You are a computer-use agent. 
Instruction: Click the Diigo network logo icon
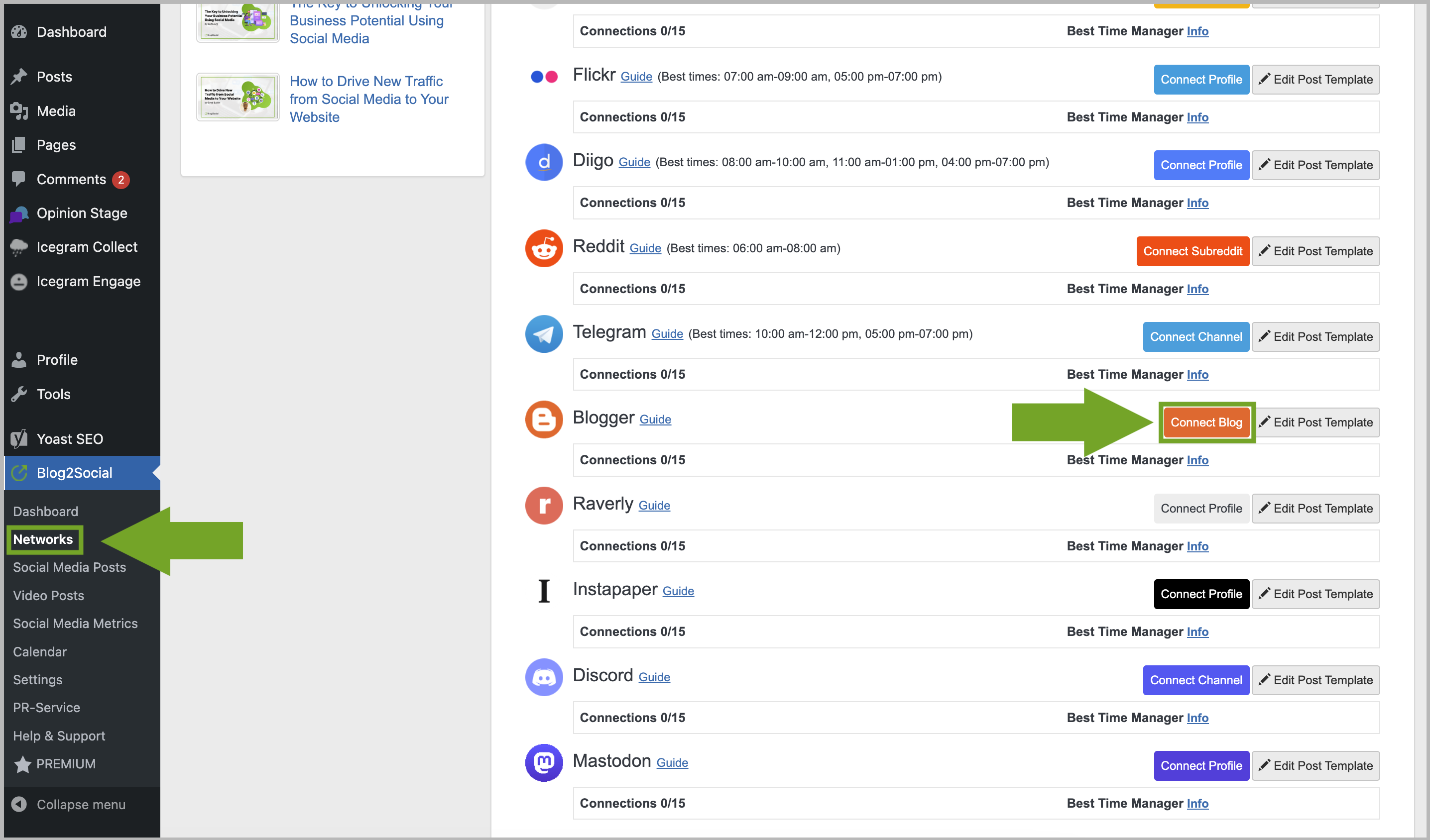tap(544, 162)
